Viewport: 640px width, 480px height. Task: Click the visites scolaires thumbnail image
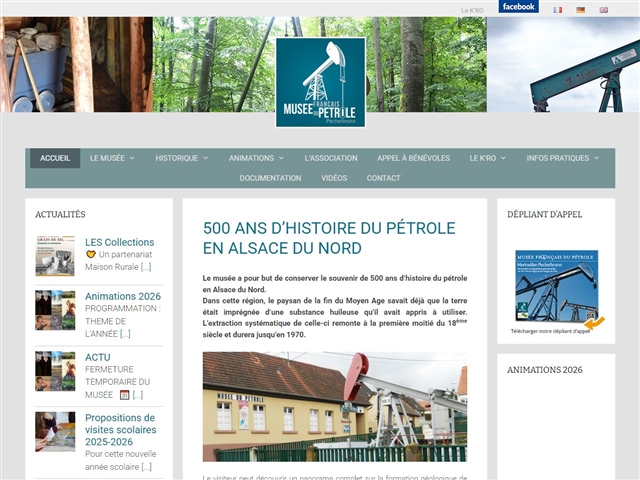coord(55,432)
